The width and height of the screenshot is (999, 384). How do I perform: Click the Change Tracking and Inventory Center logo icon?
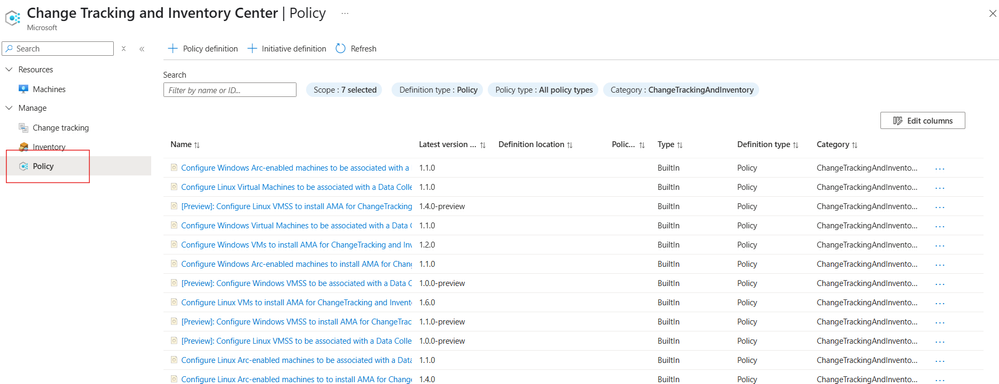pyautogui.click(x=12, y=17)
